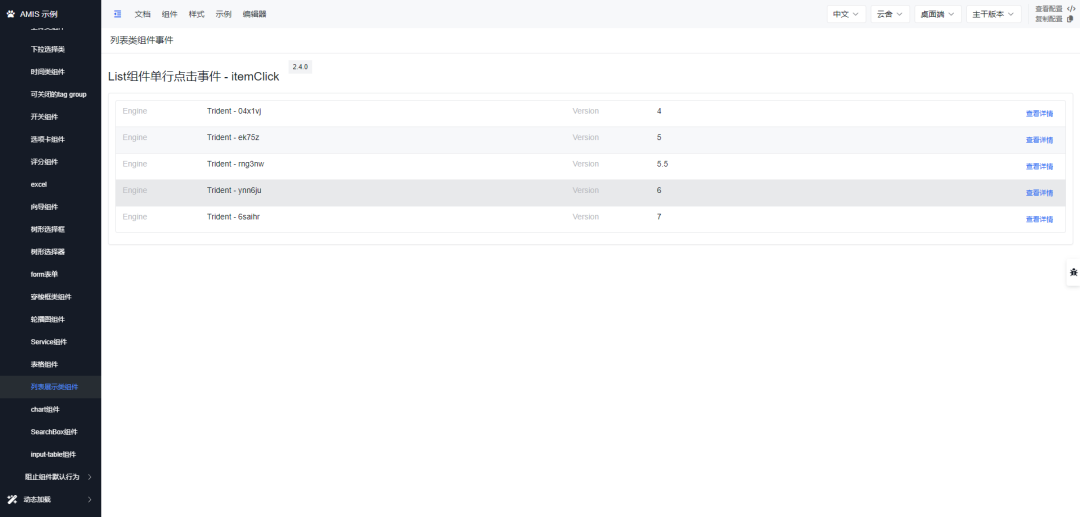Image resolution: width=1080 pixels, height=517 pixels.
Task: Select 选项卡组件 in sidebar
Action: pos(48,139)
